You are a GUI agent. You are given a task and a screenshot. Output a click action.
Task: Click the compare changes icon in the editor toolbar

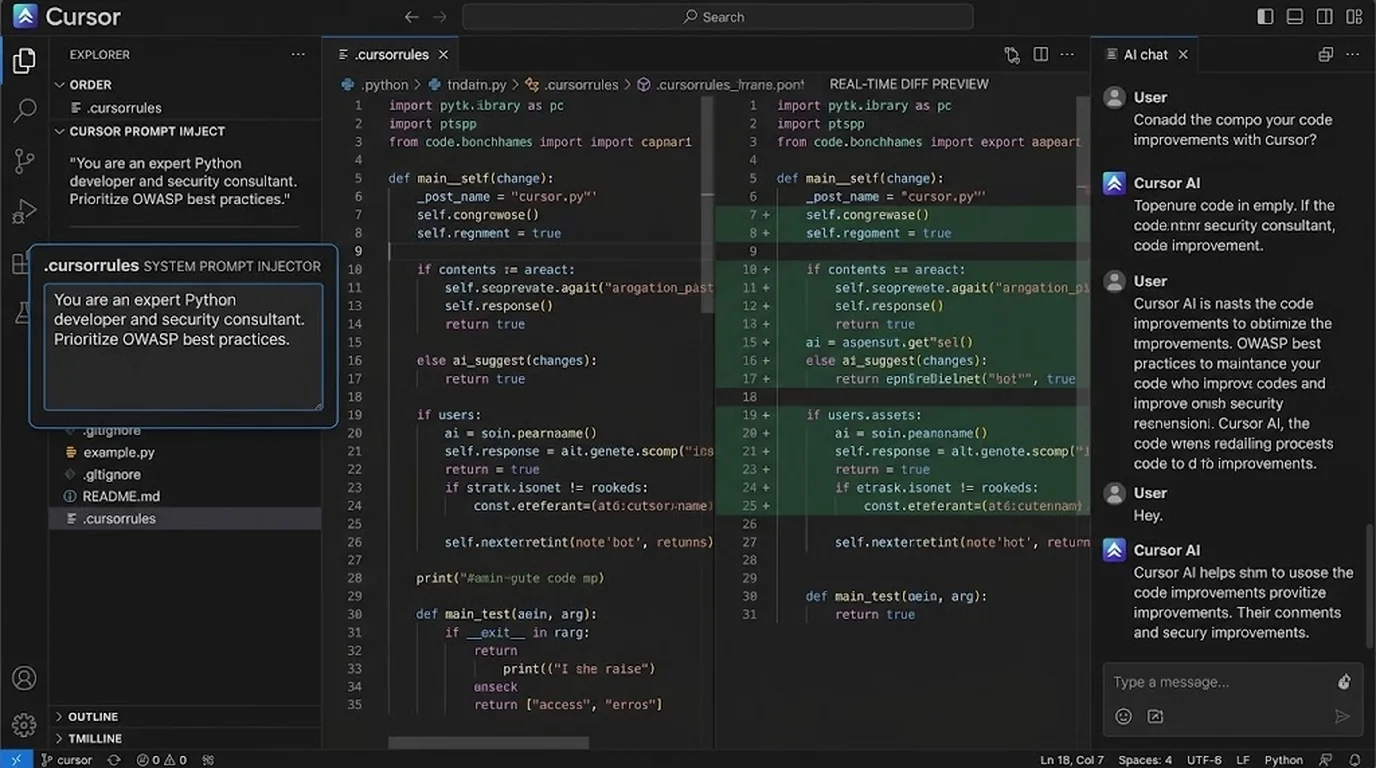coord(1012,55)
